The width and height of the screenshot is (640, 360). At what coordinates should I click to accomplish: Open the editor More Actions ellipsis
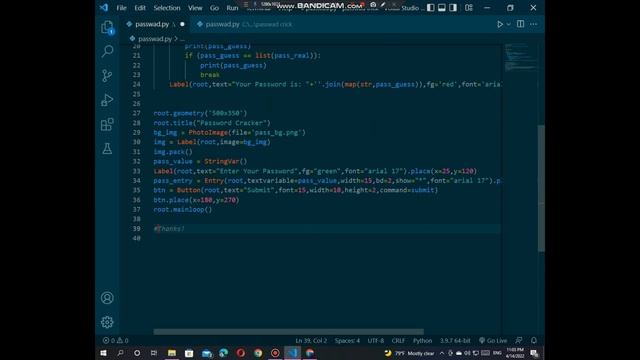pyautogui.click(x=533, y=24)
